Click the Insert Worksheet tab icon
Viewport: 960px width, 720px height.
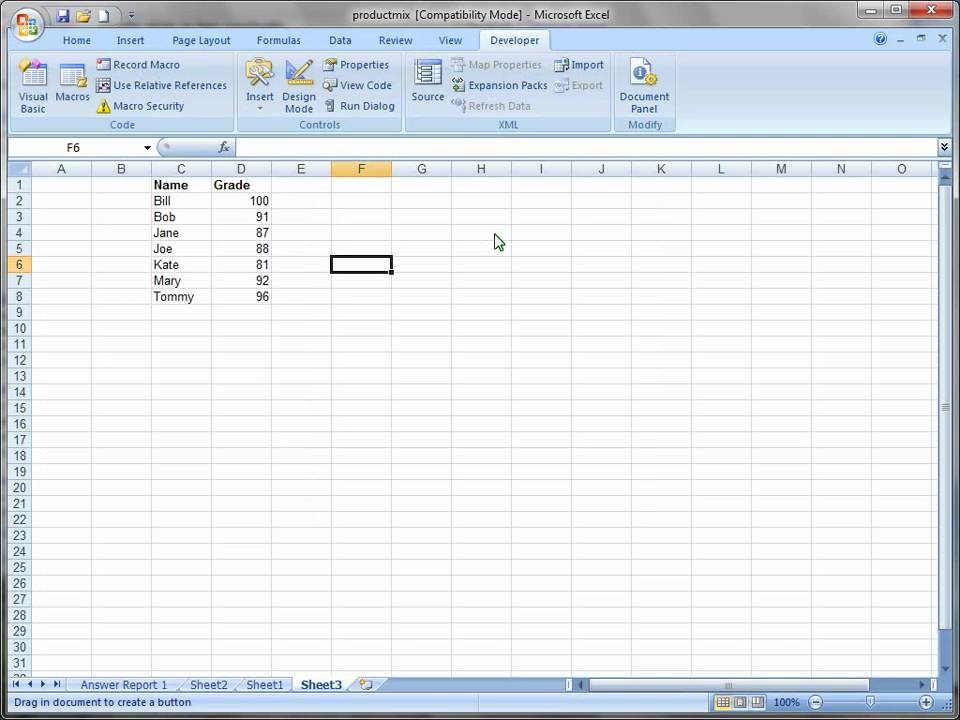366,684
